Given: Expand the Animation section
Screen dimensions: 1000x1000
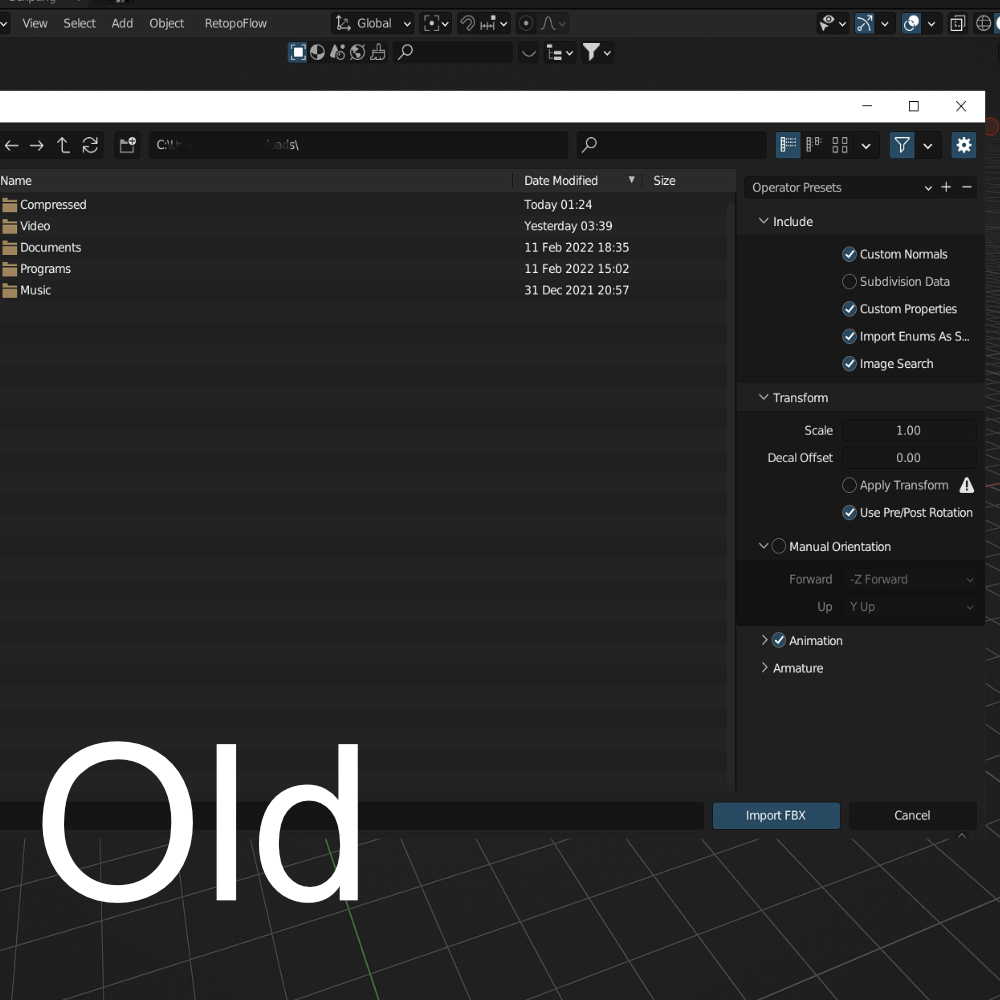Looking at the screenshot, I should (x=764, y=640).
